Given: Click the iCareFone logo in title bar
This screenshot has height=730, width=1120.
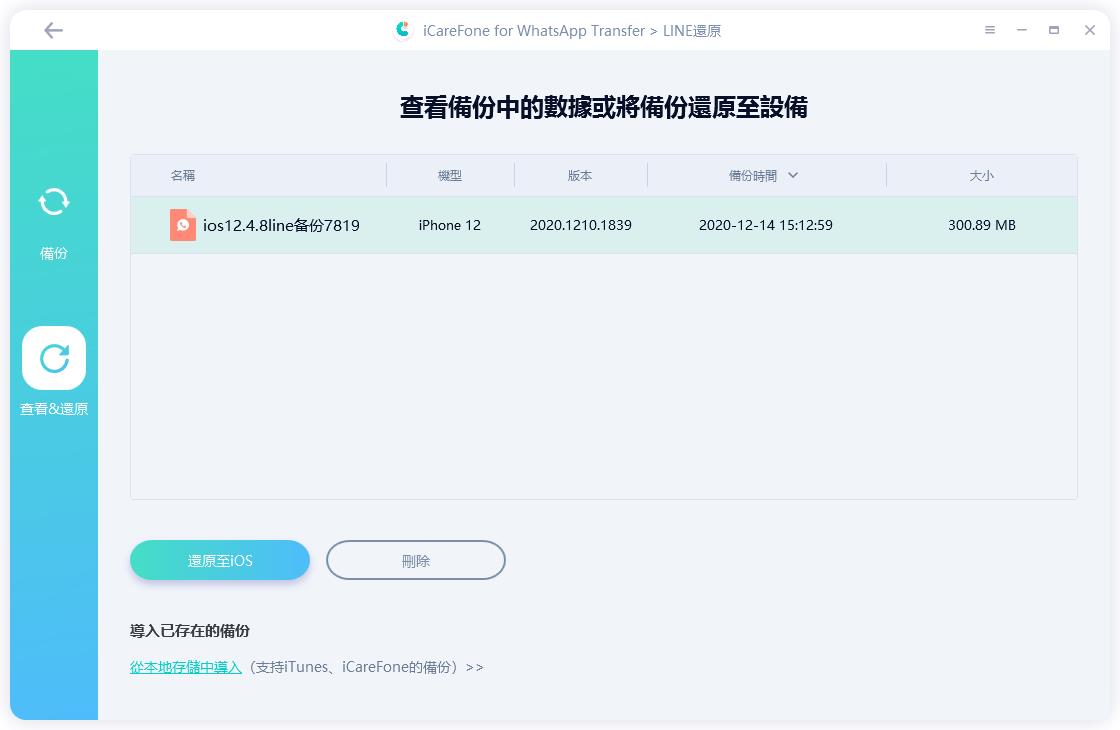Looking at the screenshot, I should 403,30.
